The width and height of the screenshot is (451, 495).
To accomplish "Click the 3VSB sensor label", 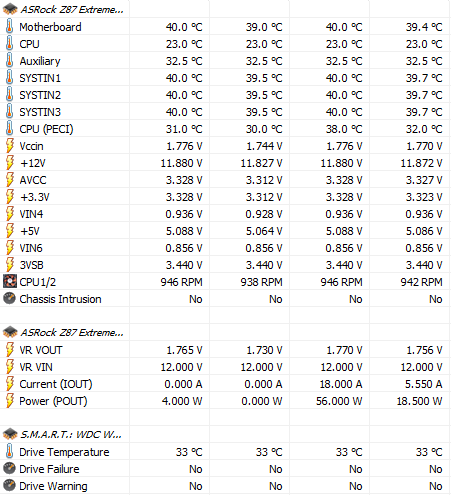I will (31, 265).
